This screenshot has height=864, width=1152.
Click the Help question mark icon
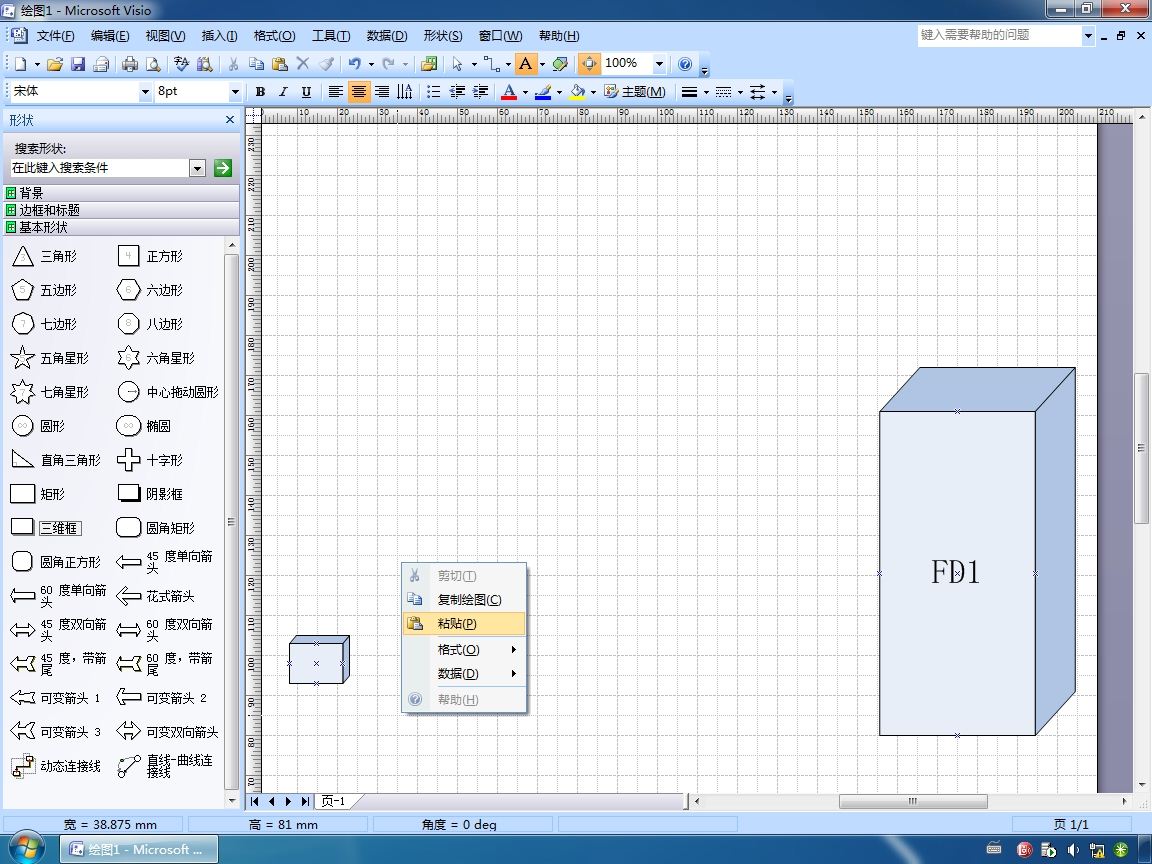tap(685, 64)
